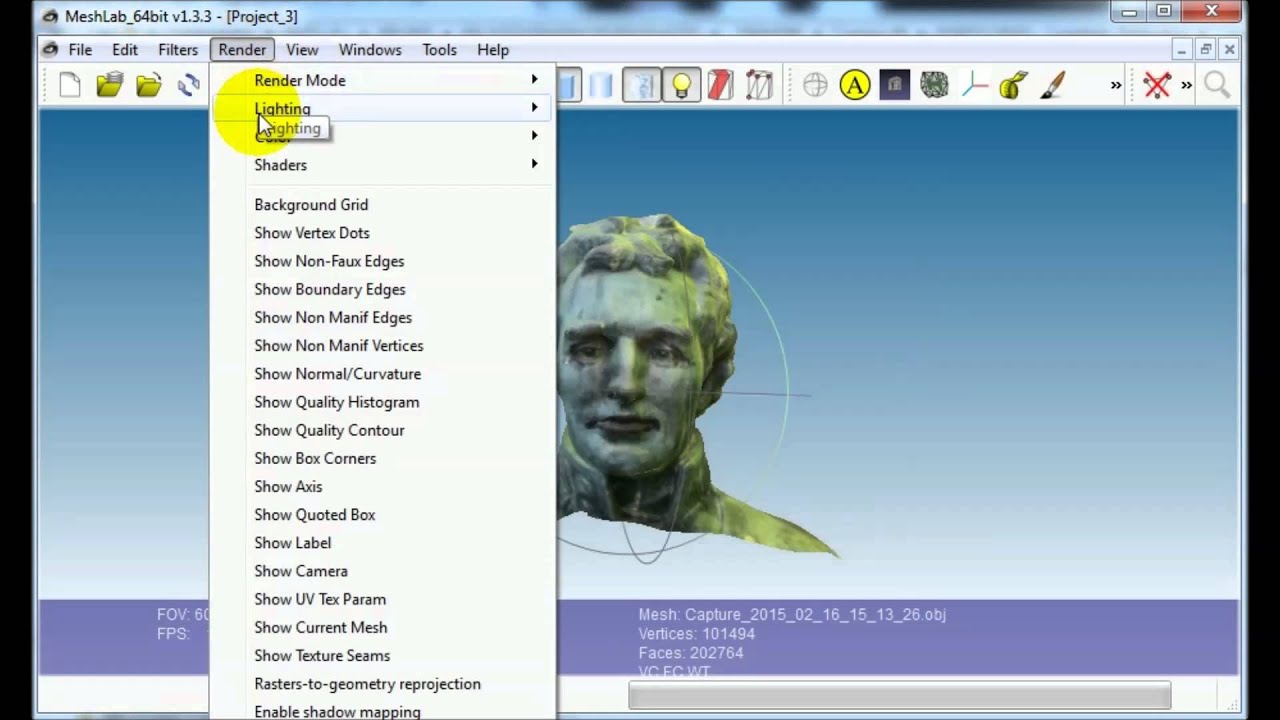Select Show UV Tex Param
This screenshot has height=720, width=1280.
coord(382,599)
